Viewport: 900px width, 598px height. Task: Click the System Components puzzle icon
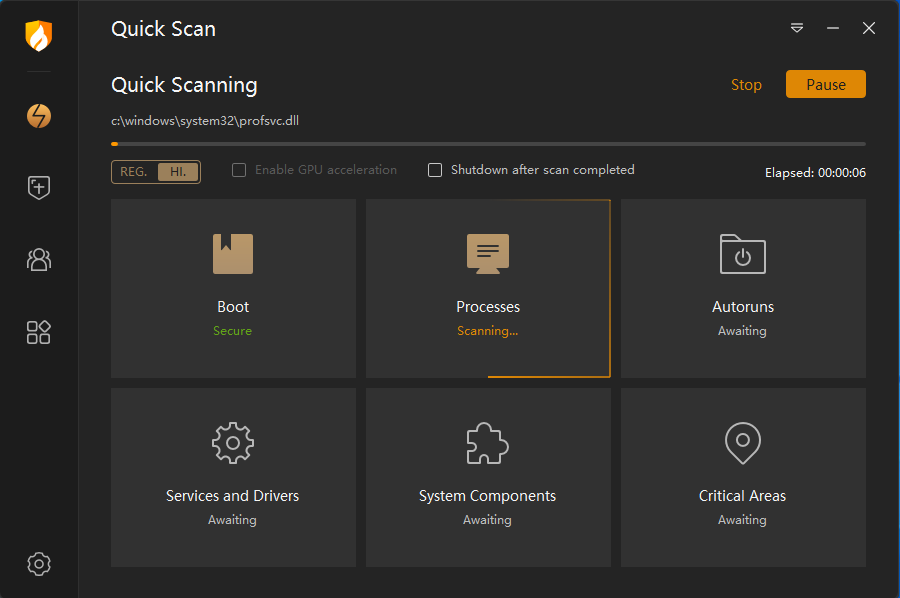point(488,443)
